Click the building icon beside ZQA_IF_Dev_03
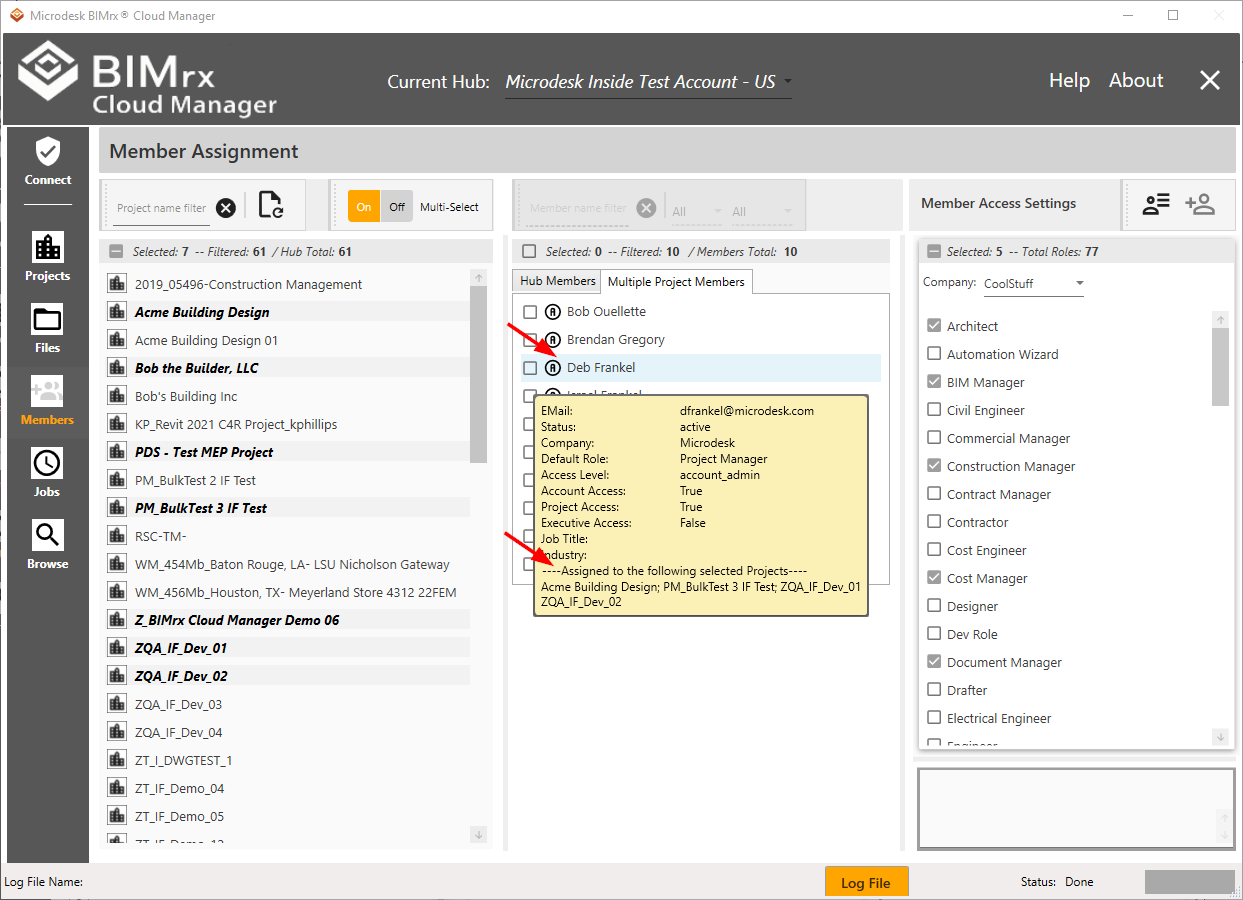The height and width of the screenshot is (900, 1243). pos(116,704)
